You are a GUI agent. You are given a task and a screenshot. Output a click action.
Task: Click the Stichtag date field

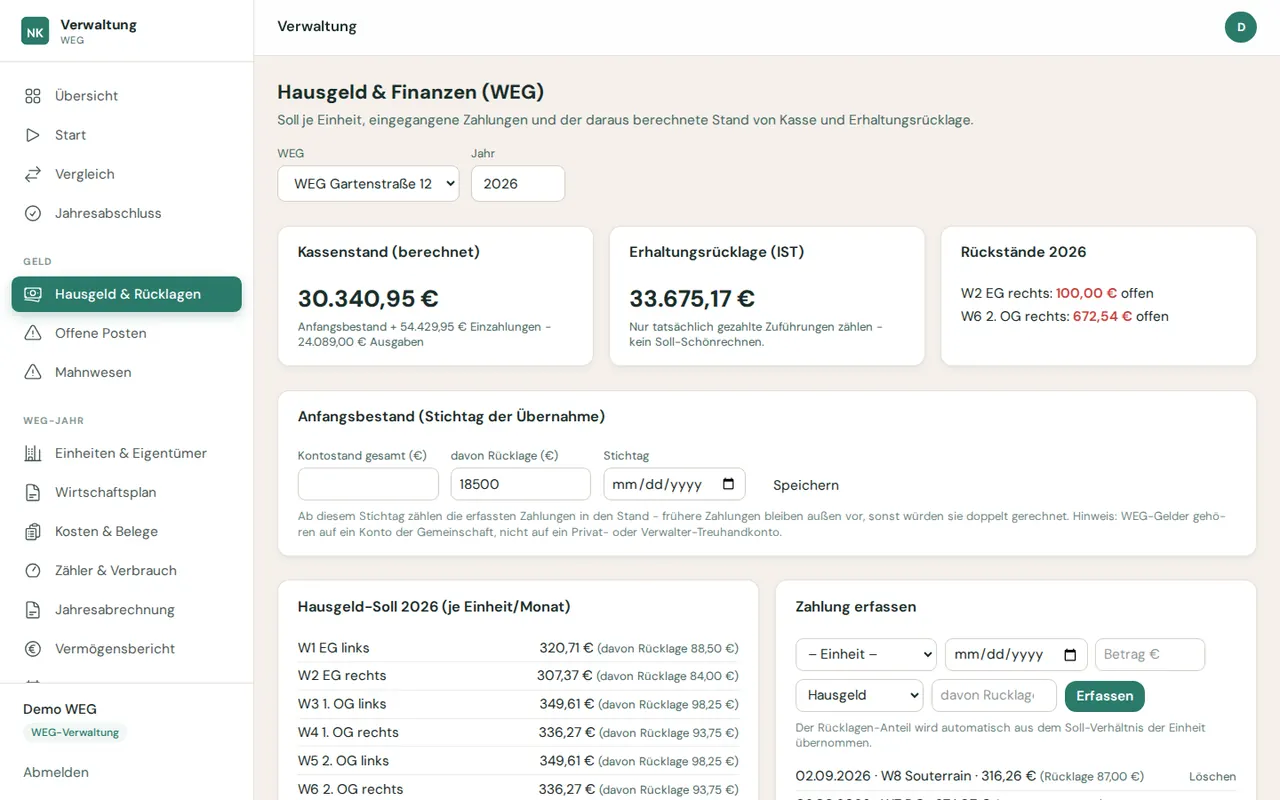tap(675, 484)
